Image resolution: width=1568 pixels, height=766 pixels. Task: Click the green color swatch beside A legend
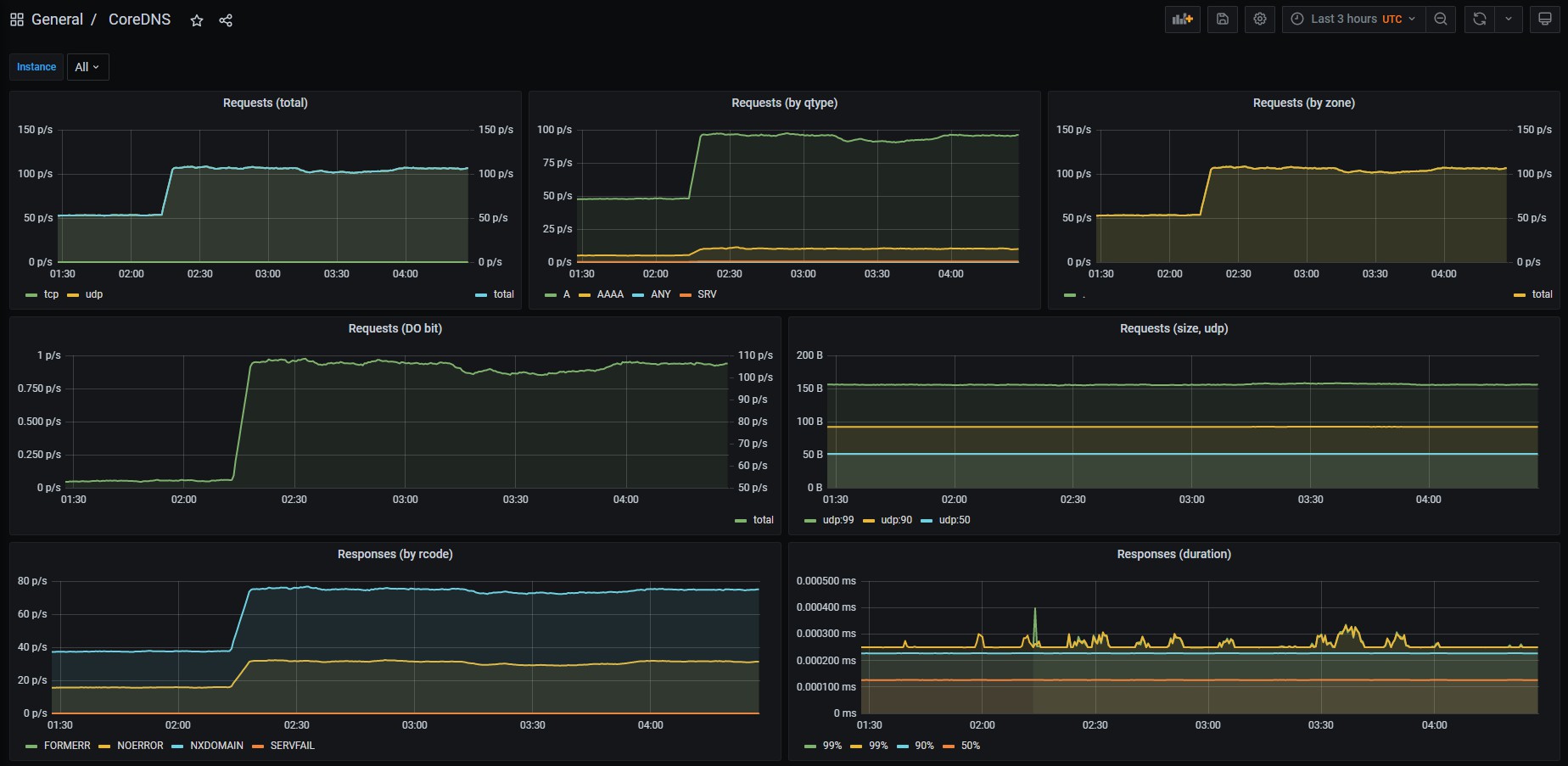click(x=551, y=295)
